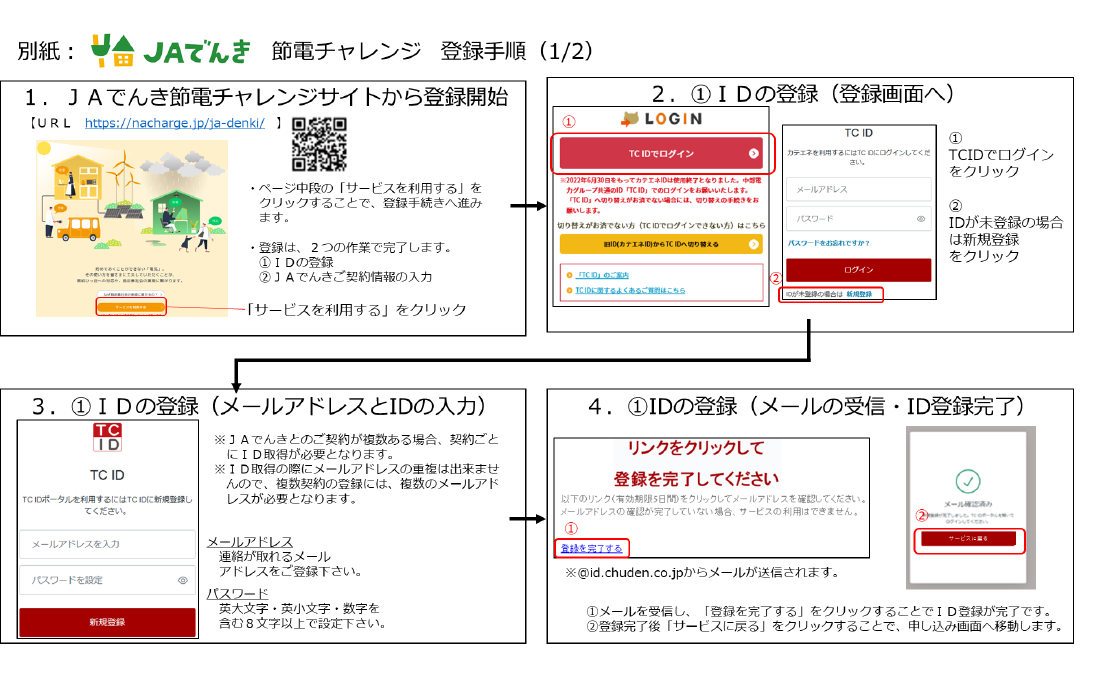Click the JAでんき logo icon in header

click(x=111, y=50)
